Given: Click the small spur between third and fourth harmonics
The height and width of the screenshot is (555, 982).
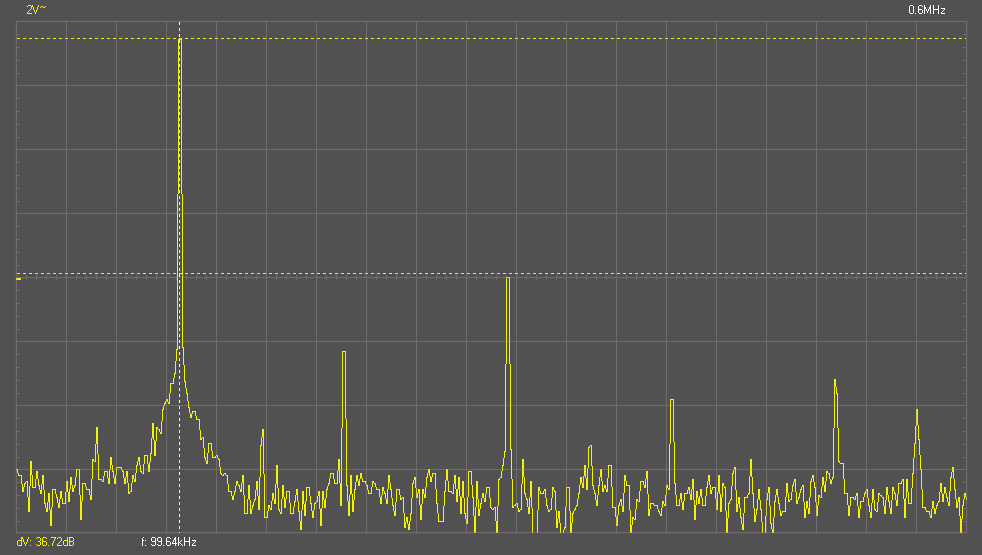Looking at the screenshot, I should tap(589, 447).
